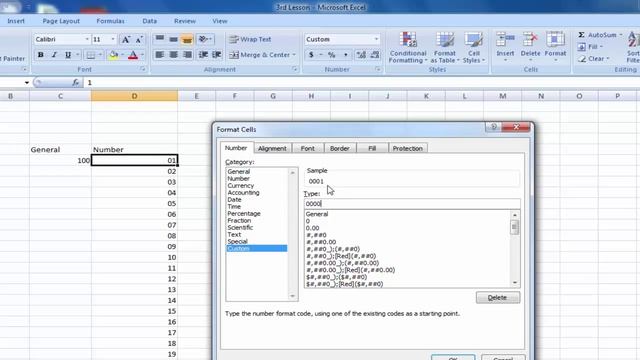
Task: Click the Insert Function fx icon
Action: pyautogui.click(x=75, y=82)
